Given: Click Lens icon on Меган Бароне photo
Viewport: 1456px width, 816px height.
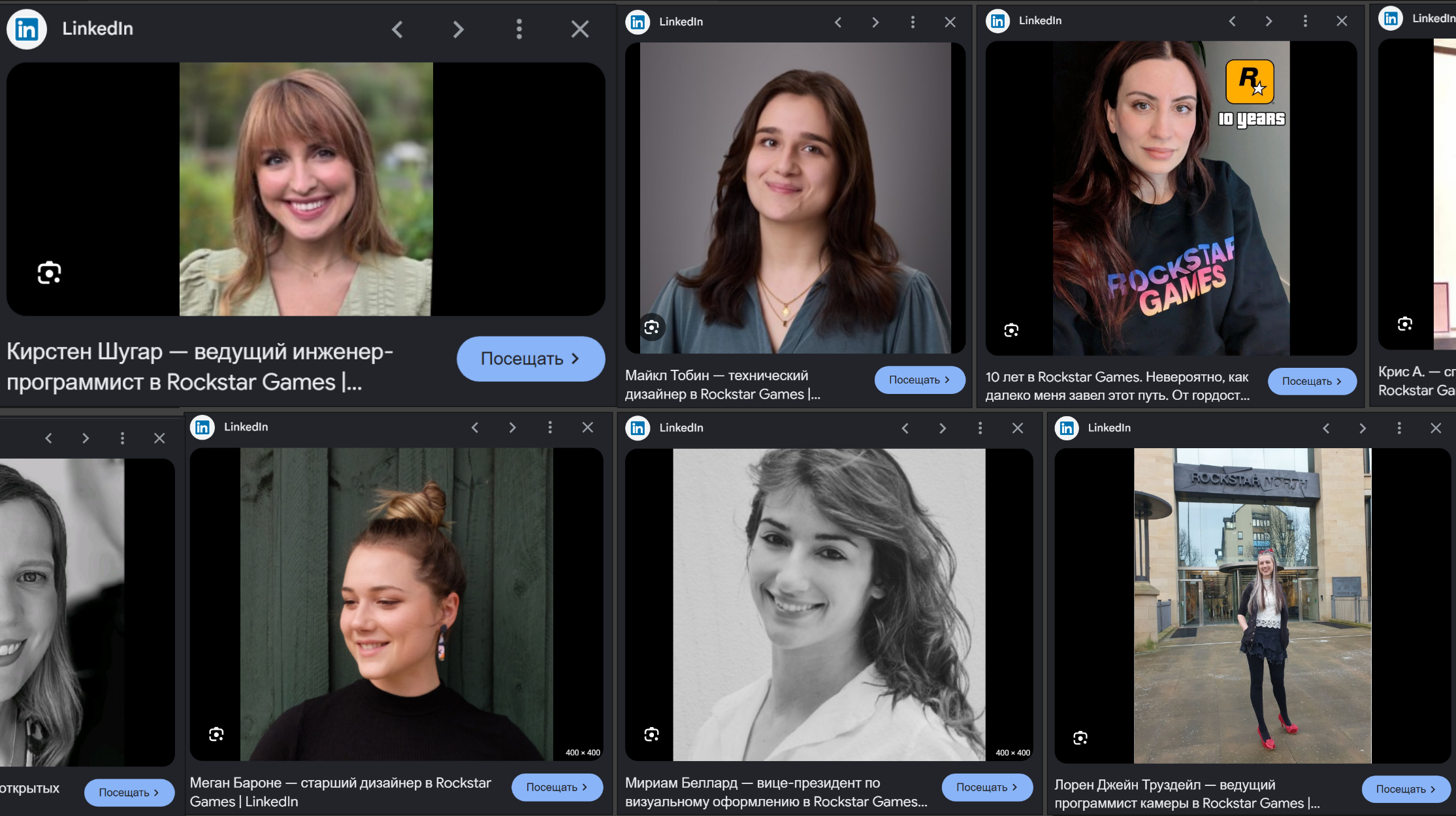Looking at the screenshot, I should [216, 734].
